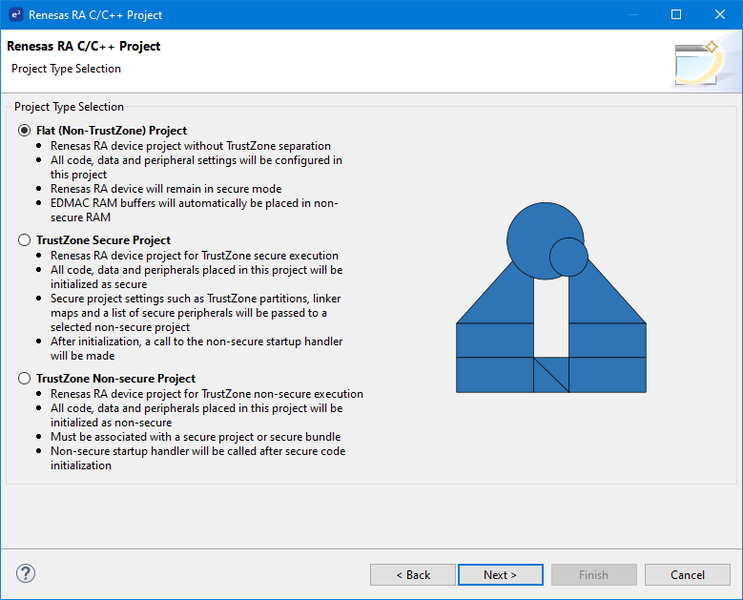Viewport: 743px width, 600px height.
Task: Click the wizard banner icon in header
Action: tap(696, 62)
